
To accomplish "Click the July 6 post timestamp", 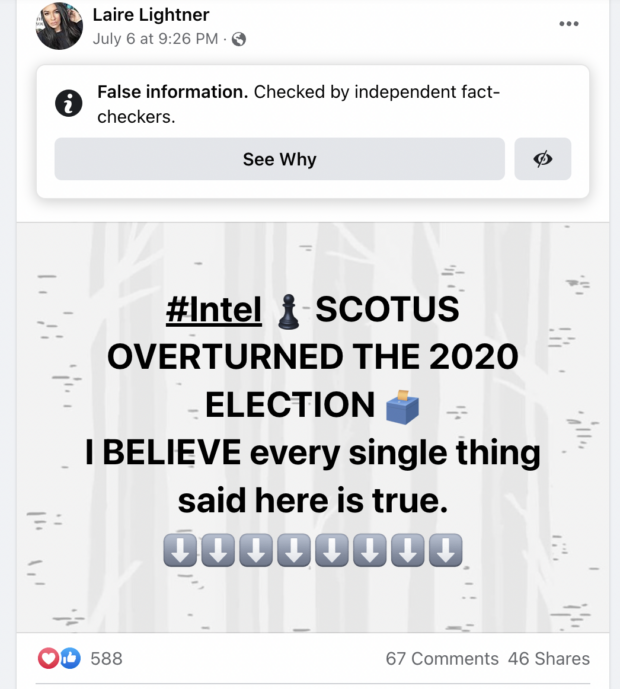I will coord(157,39).
